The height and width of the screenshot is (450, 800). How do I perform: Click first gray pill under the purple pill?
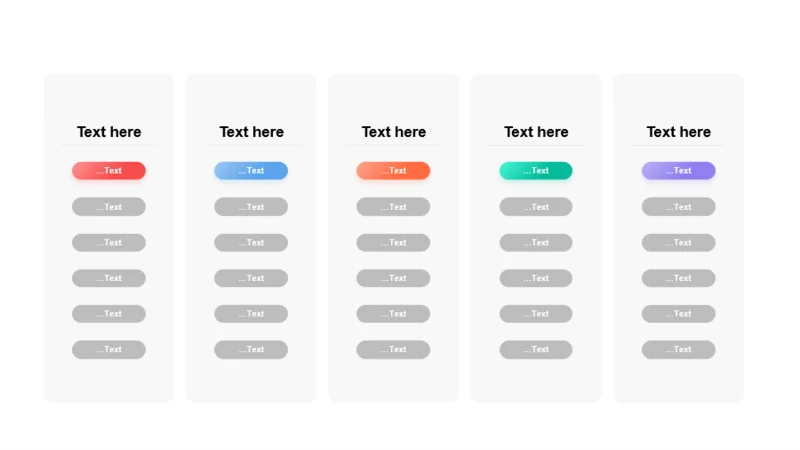679,207
